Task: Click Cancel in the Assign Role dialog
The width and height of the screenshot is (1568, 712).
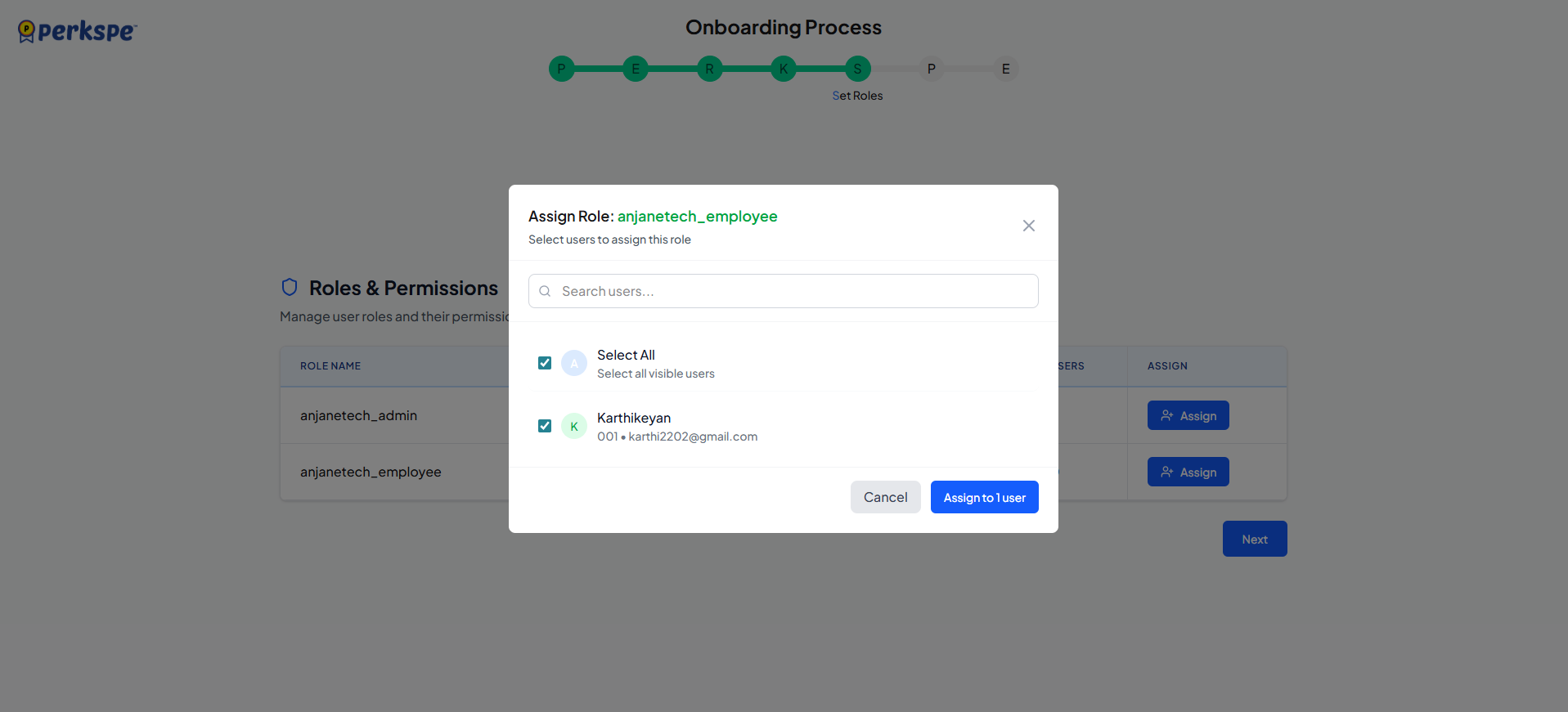Action: (885, 497)
